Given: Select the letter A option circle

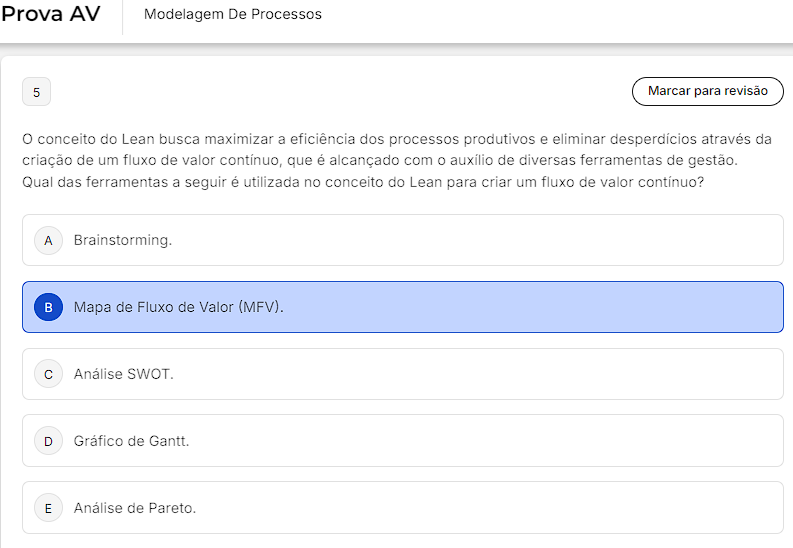Looking at the screenshot, I should click(48, 240).
